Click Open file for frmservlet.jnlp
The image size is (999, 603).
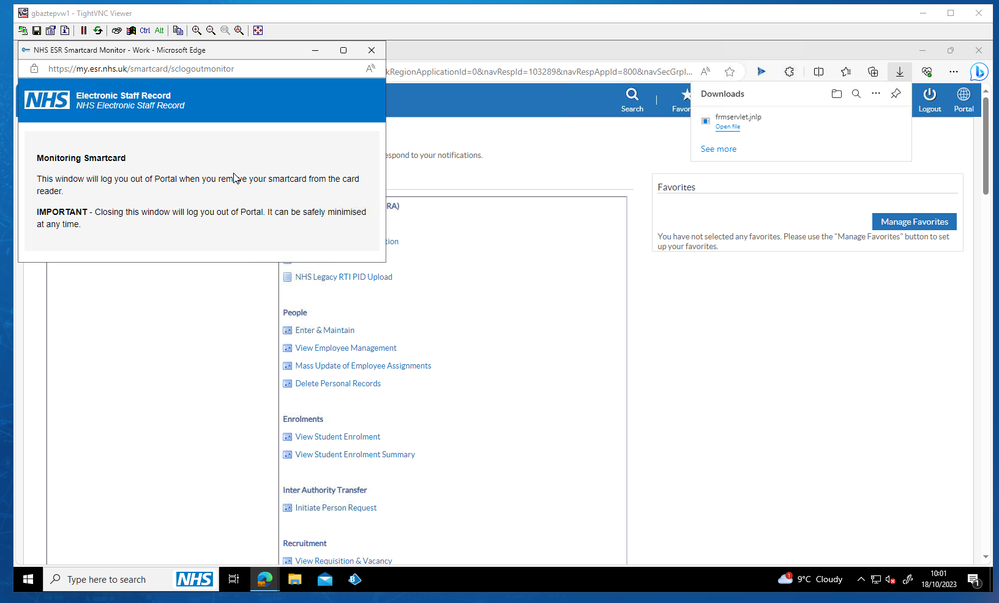tap(728, 127)
